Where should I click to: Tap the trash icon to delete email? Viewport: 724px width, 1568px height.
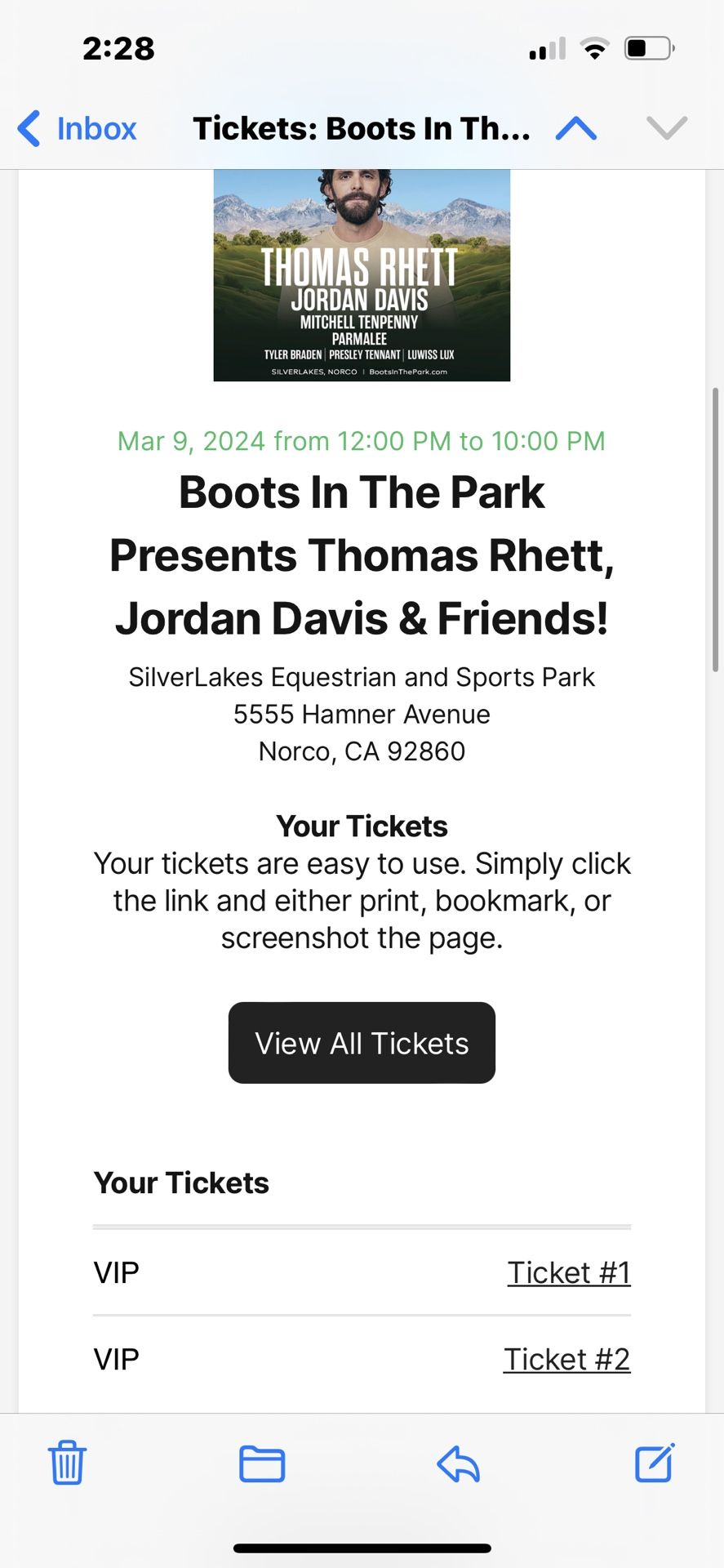pos(67,1463)
